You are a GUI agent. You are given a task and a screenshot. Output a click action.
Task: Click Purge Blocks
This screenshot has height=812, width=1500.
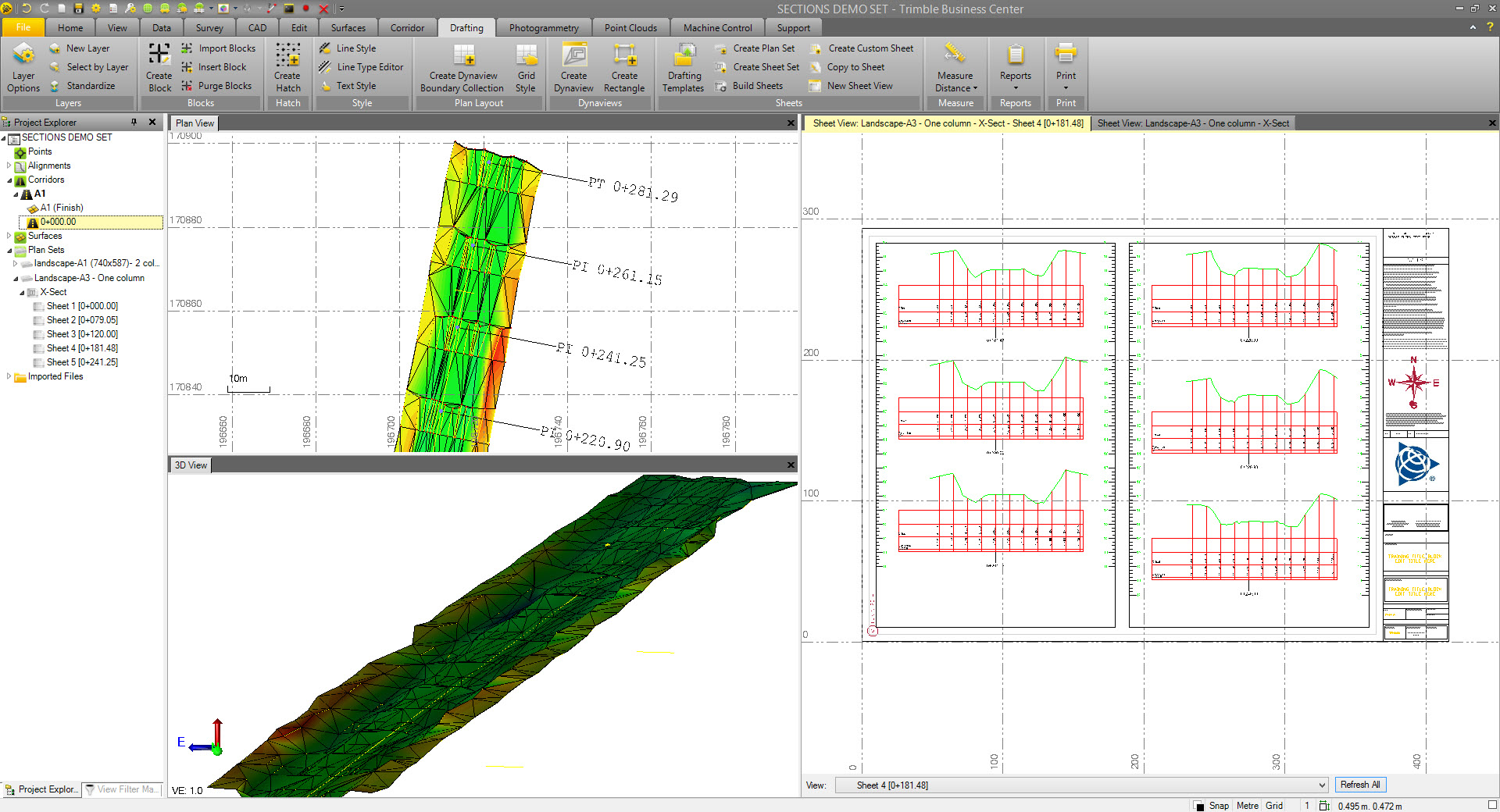[216, 86]
